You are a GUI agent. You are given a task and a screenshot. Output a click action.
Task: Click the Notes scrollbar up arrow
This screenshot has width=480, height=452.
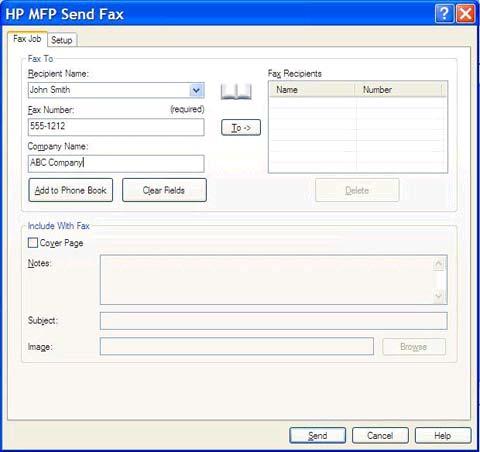click(x=439, y=264)
